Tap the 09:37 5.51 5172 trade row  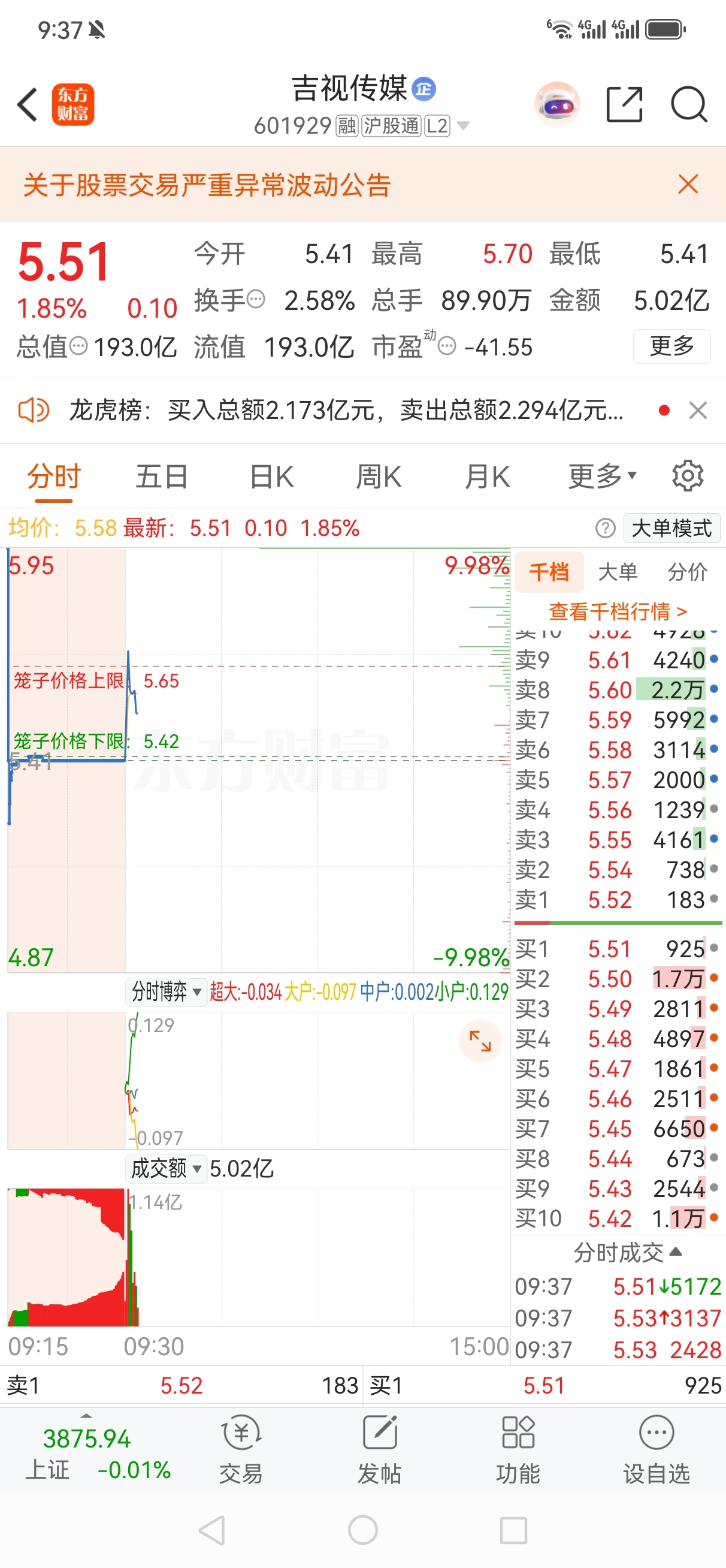618,1286
